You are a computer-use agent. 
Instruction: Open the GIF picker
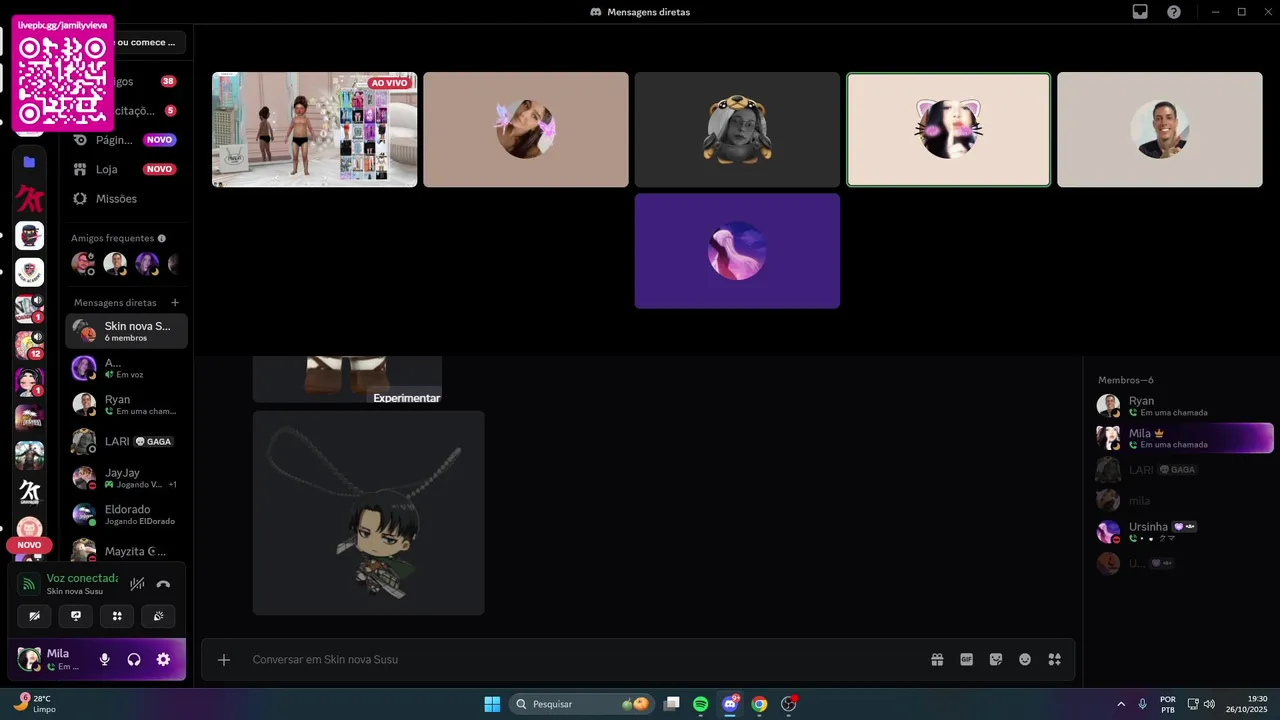pyautogui.click(x=967, y=660)
